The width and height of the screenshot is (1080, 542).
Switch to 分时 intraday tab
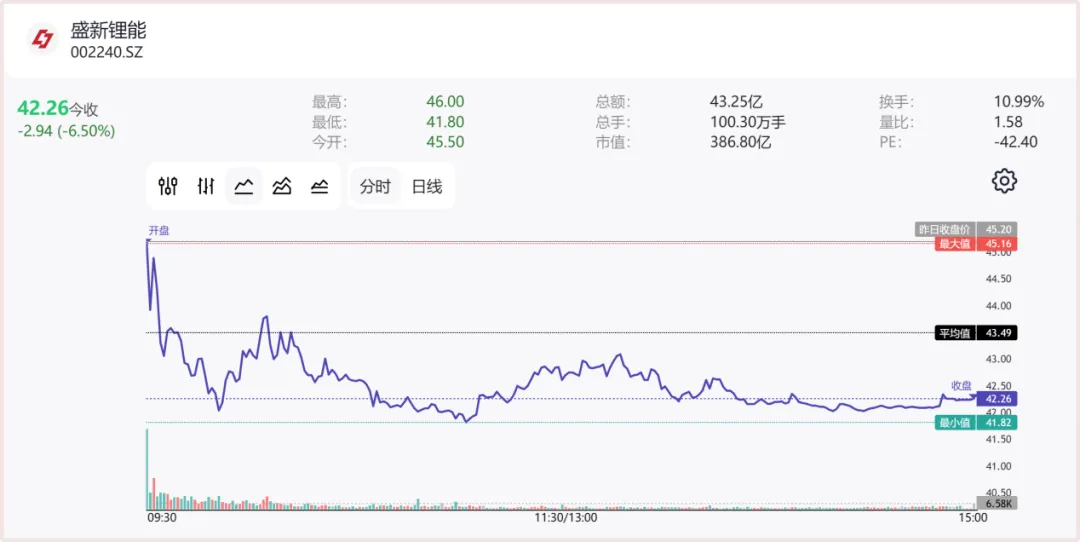coord(375,186)
